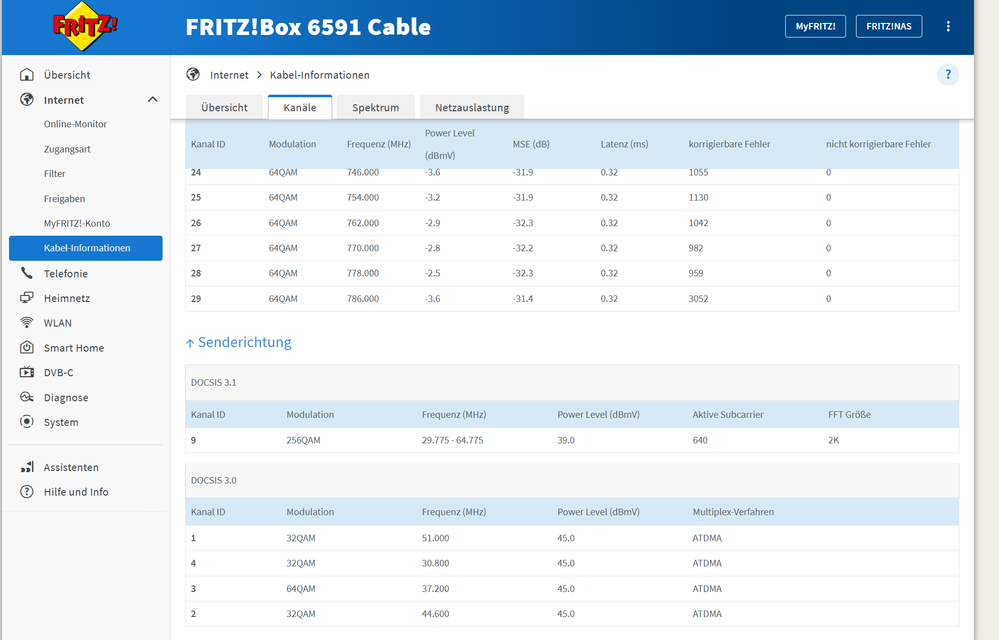Click the FRITZ!NAS button
Viewport: 999px width, 640px height.
pos(889,26)
